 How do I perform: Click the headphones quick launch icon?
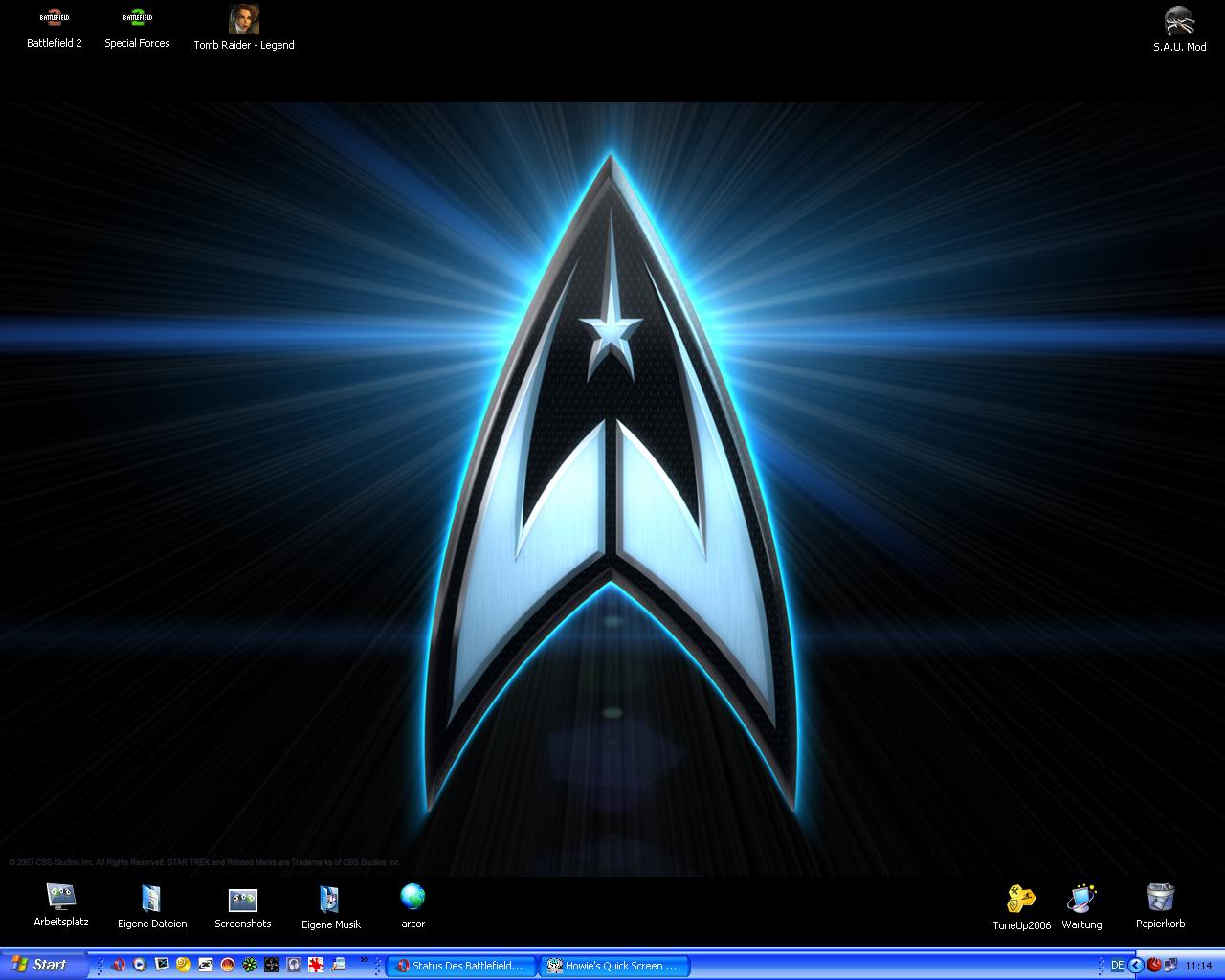[x=294, y=965]
